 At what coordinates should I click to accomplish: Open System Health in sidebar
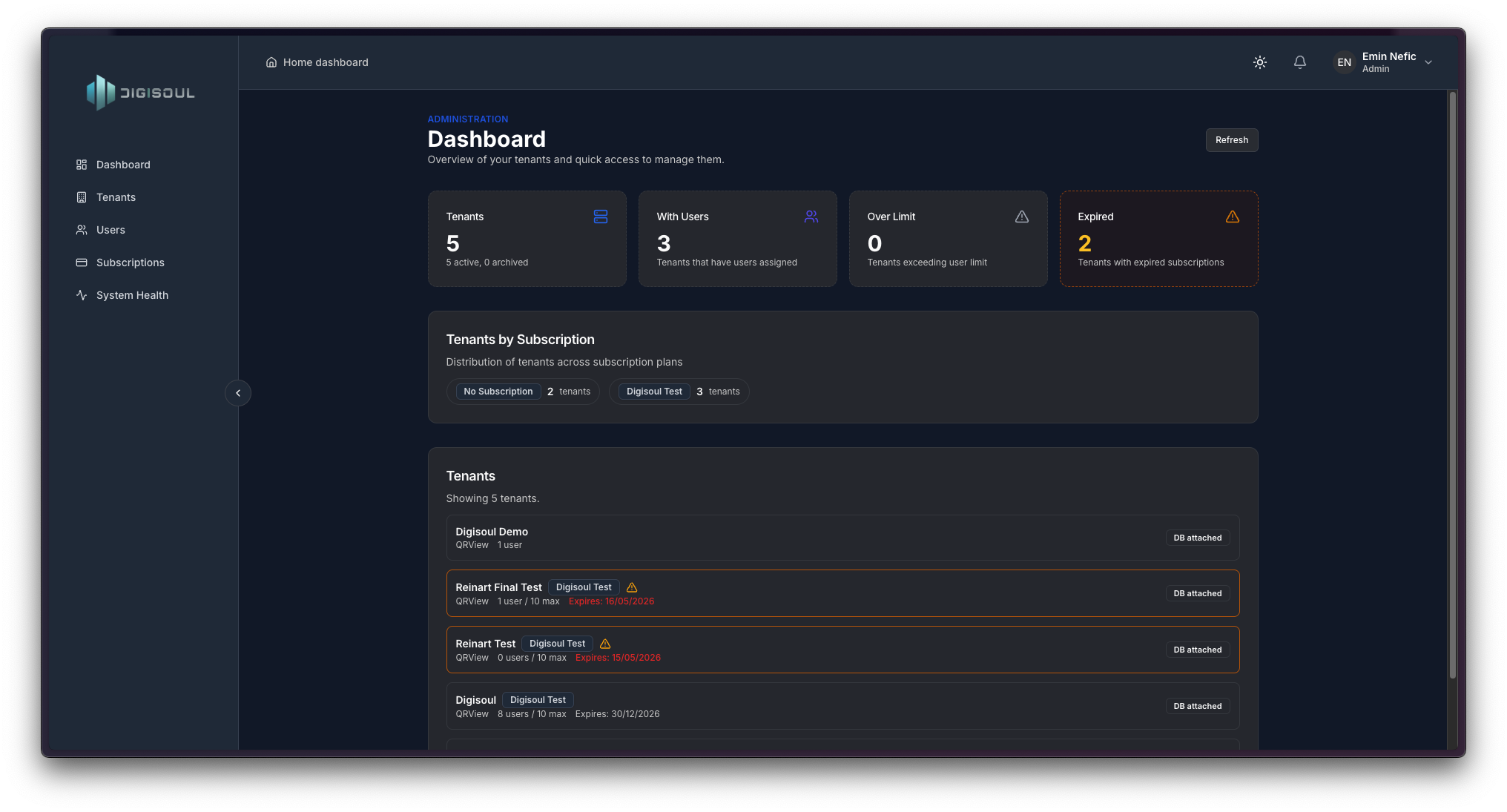click(132, 295)
